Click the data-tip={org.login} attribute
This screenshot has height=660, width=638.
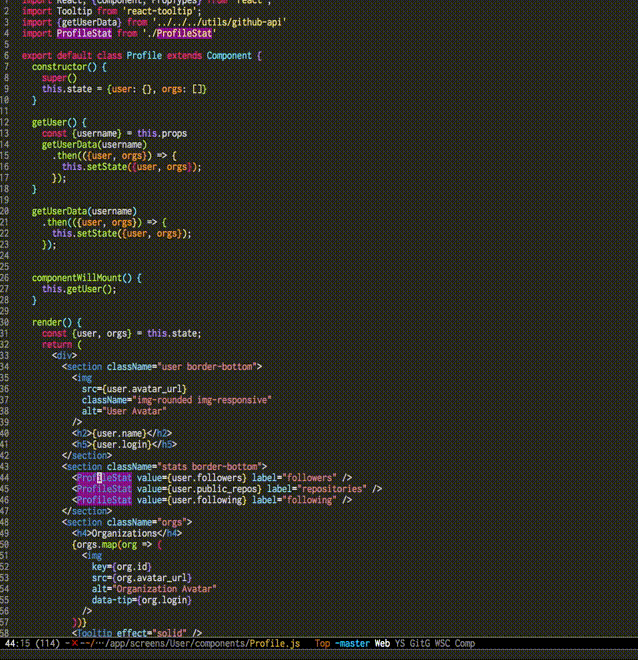tap(141, 599)
